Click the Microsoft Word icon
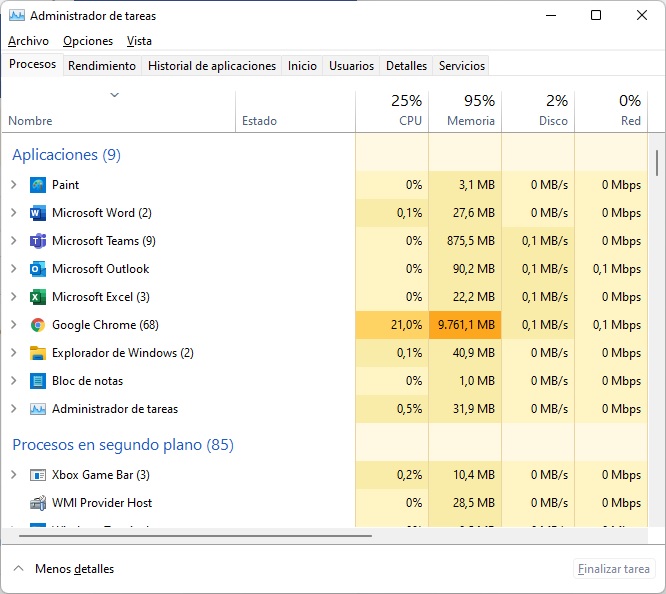 38,213
